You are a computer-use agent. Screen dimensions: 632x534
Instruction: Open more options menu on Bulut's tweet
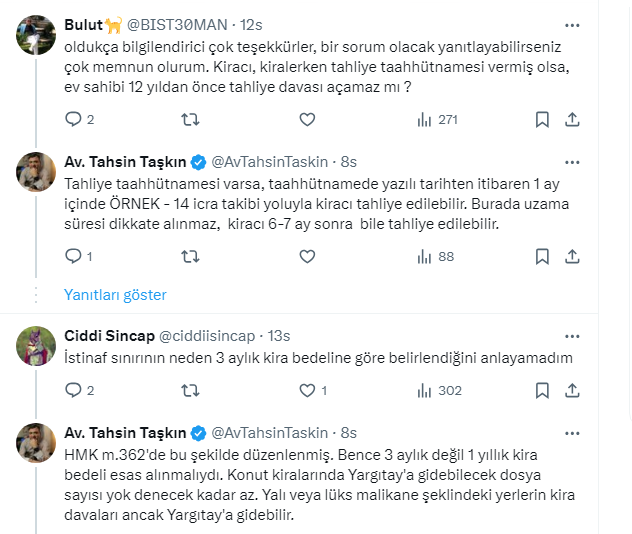tap(571, 23)
